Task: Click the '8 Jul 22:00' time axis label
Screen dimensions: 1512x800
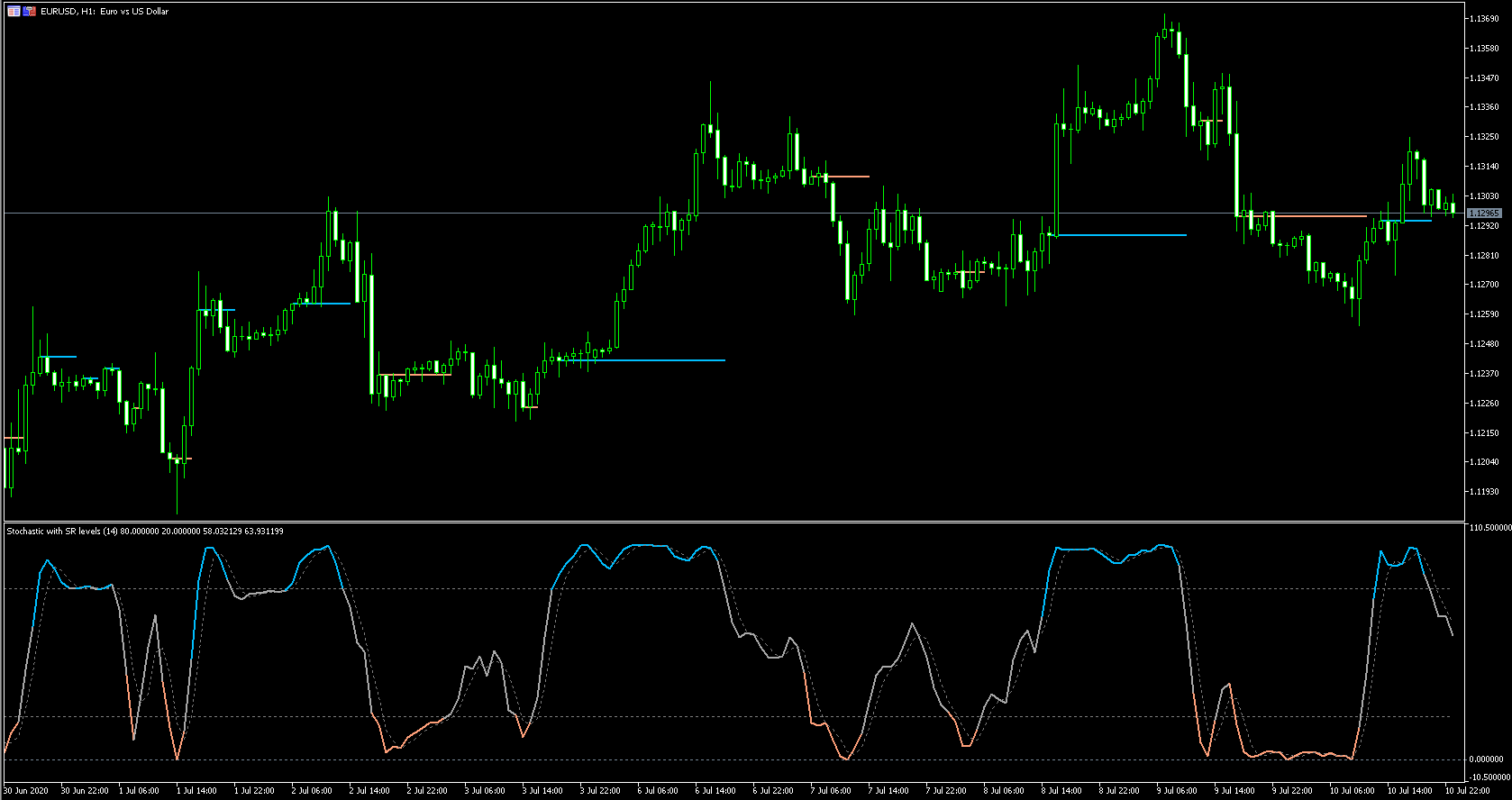Action: tap(1119, 791)
